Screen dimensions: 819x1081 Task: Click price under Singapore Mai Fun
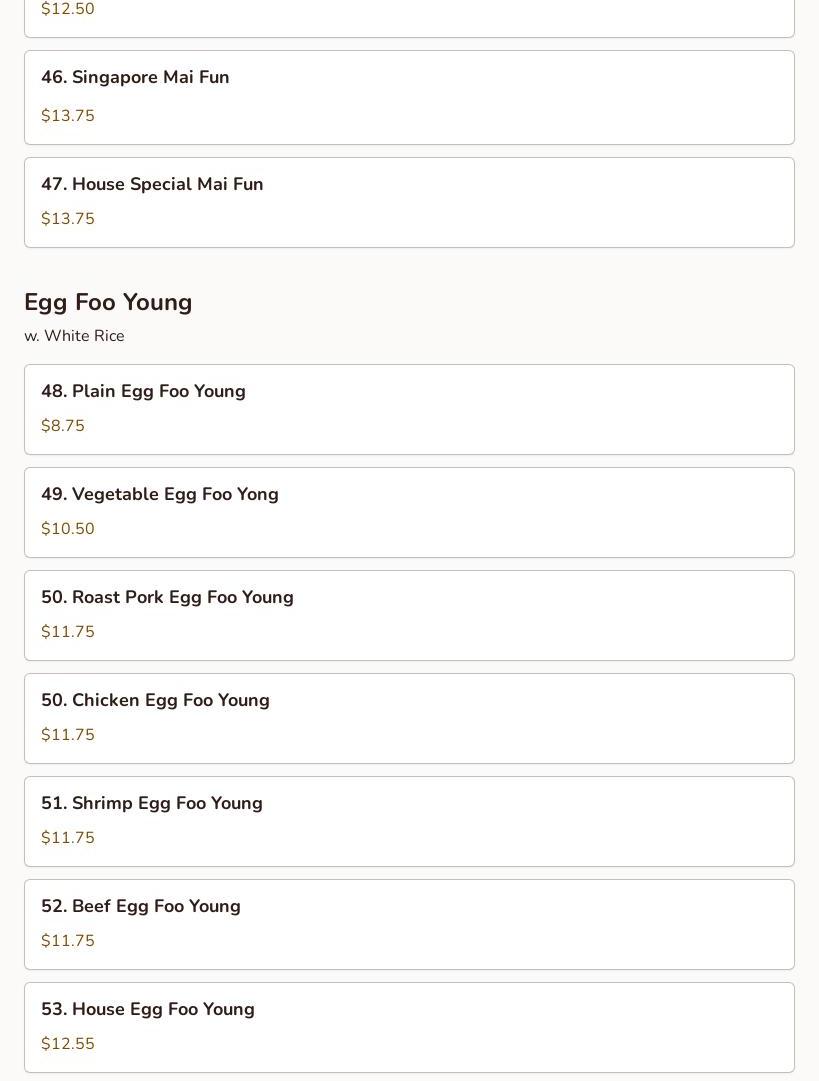68,116
